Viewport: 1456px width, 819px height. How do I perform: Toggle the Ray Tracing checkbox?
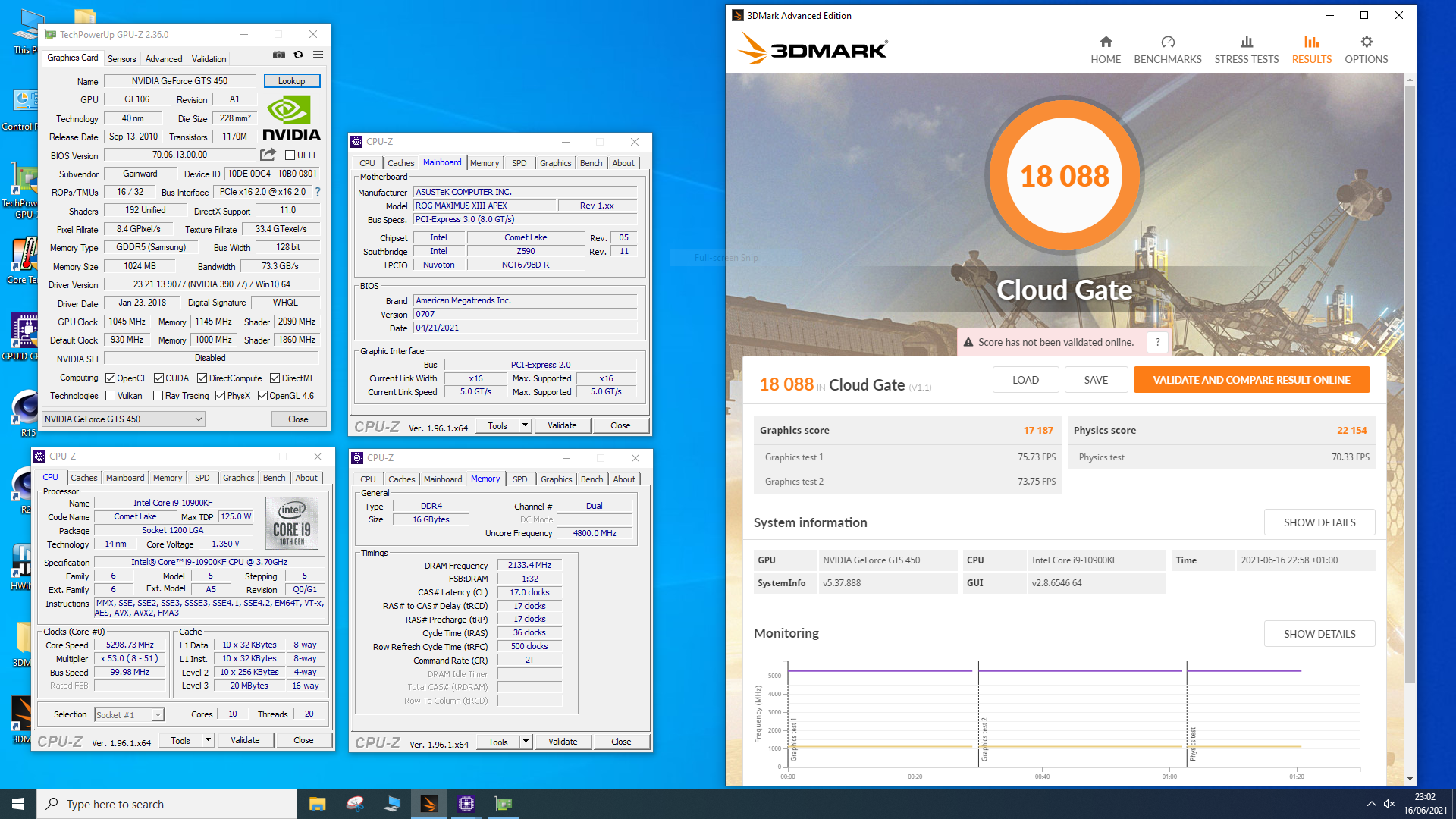(158, 396)
